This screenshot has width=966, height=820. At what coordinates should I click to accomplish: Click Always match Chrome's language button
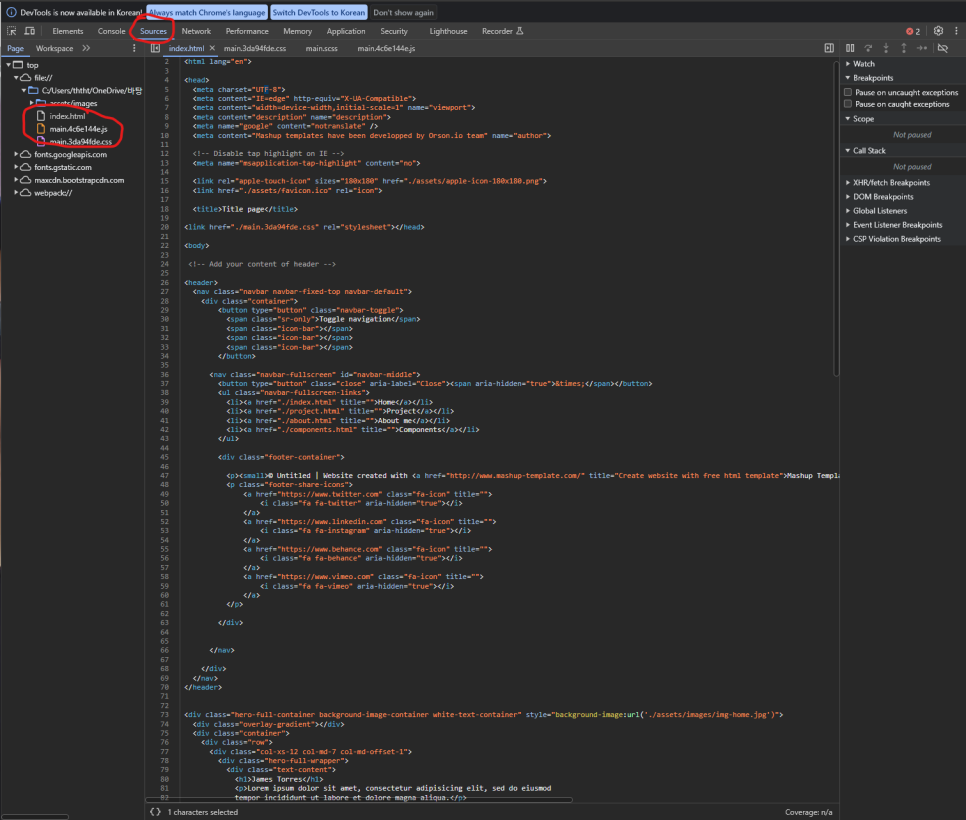207,12
